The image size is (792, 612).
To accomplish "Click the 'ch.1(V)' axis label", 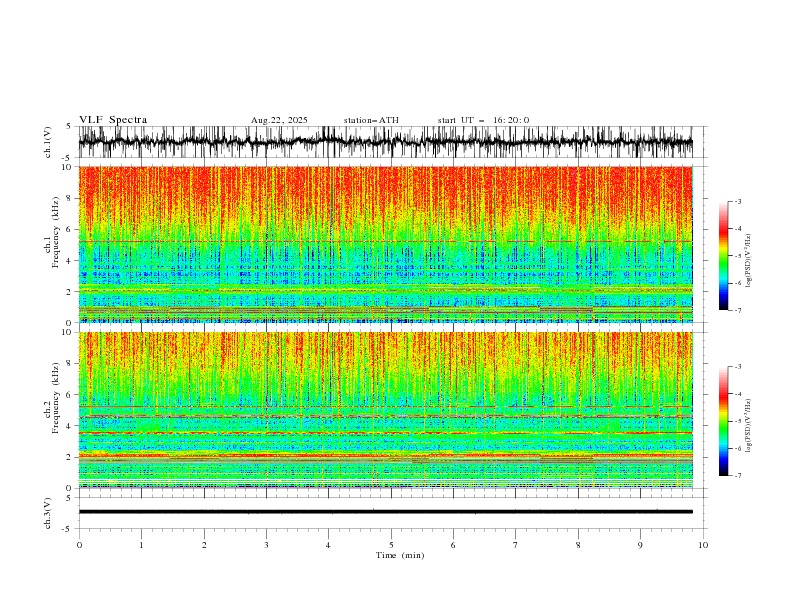I will (x=48, y=142).
